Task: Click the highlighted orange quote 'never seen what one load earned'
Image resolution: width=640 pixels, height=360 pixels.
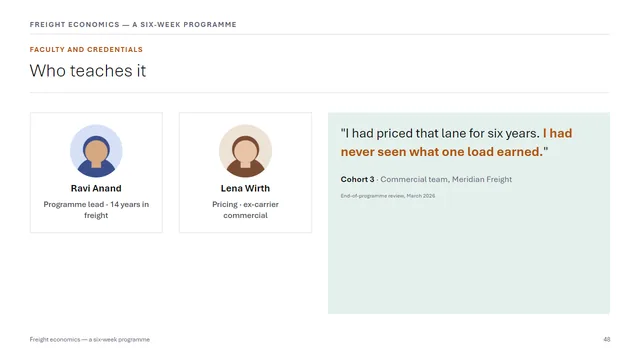Action: coord(442,152)
